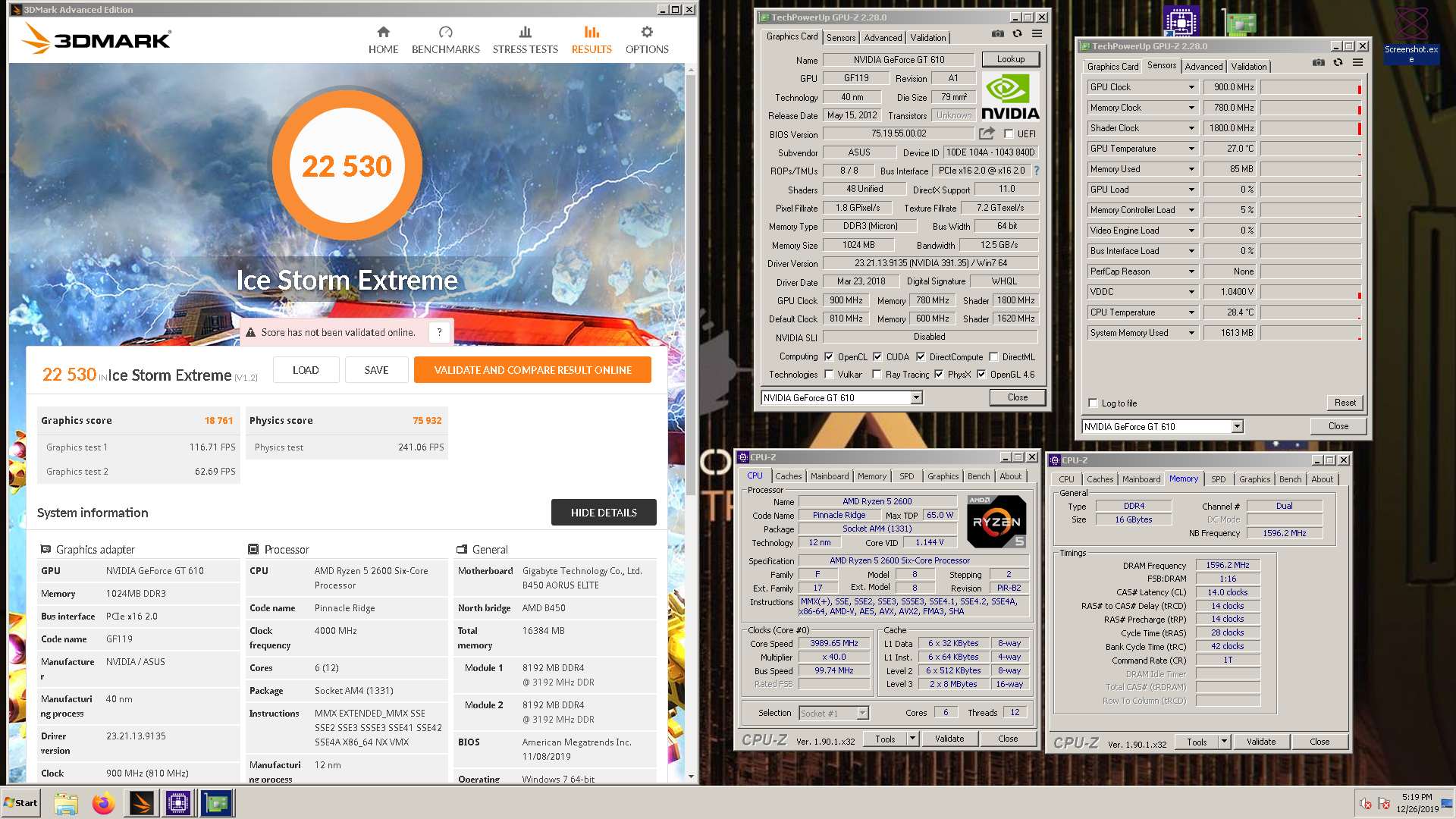Enable the Log to file checkbox

tap(1093, 403)
